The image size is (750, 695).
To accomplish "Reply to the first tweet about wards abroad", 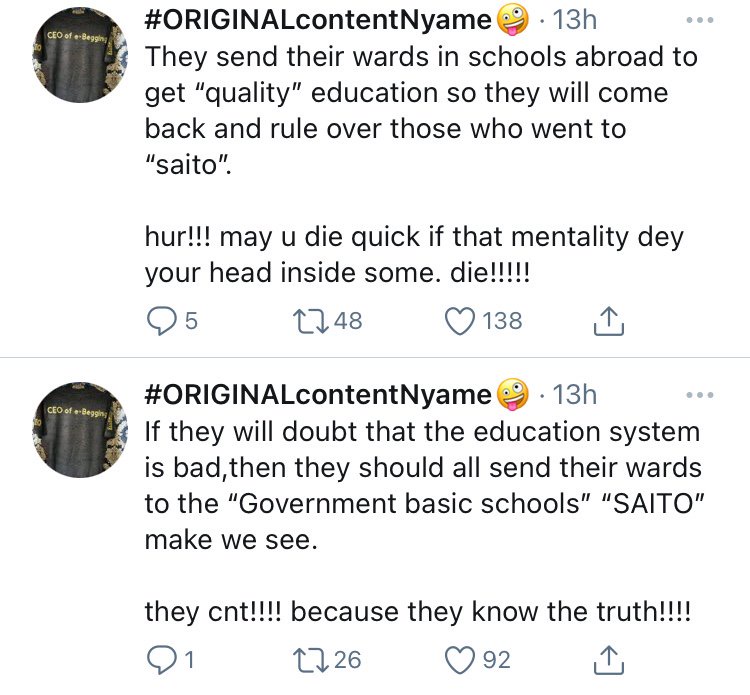I will point(159,321).
